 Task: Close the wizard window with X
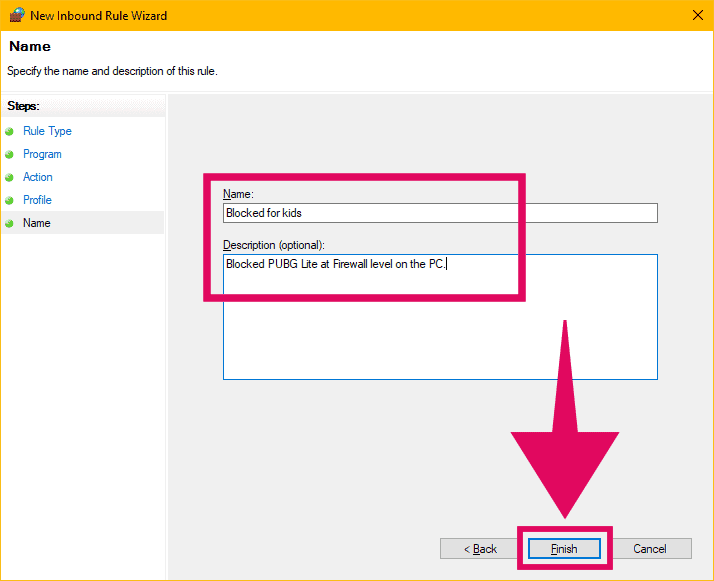point(698,15)
